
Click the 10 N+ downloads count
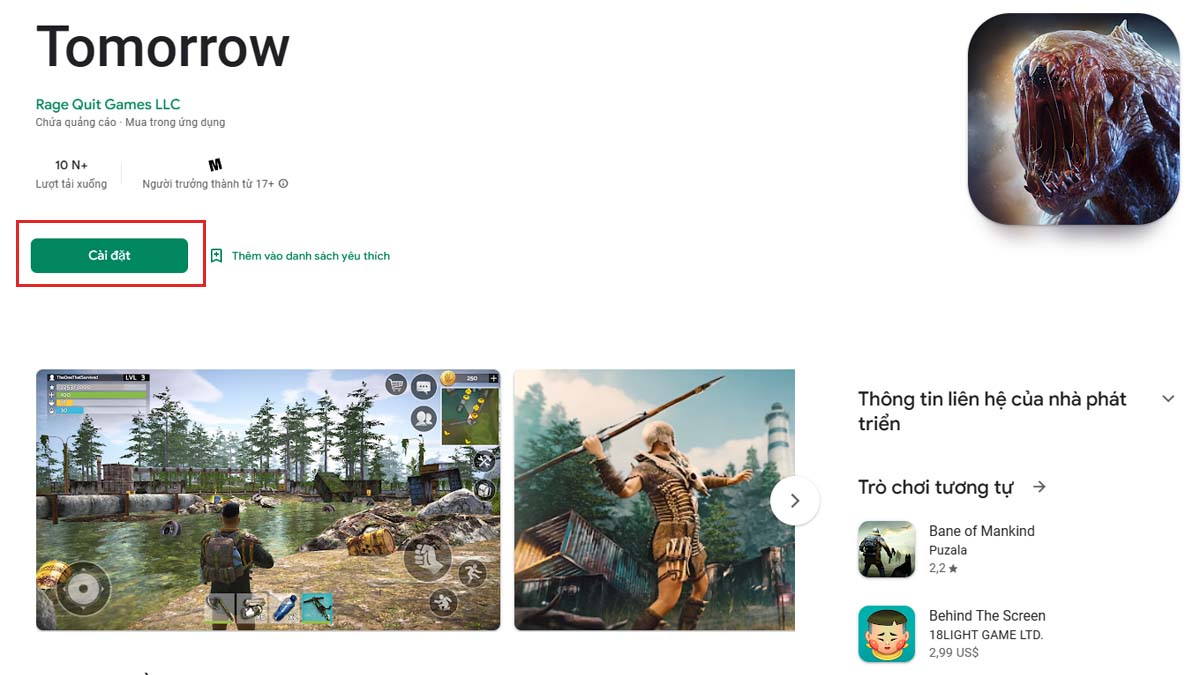[71, 165]
